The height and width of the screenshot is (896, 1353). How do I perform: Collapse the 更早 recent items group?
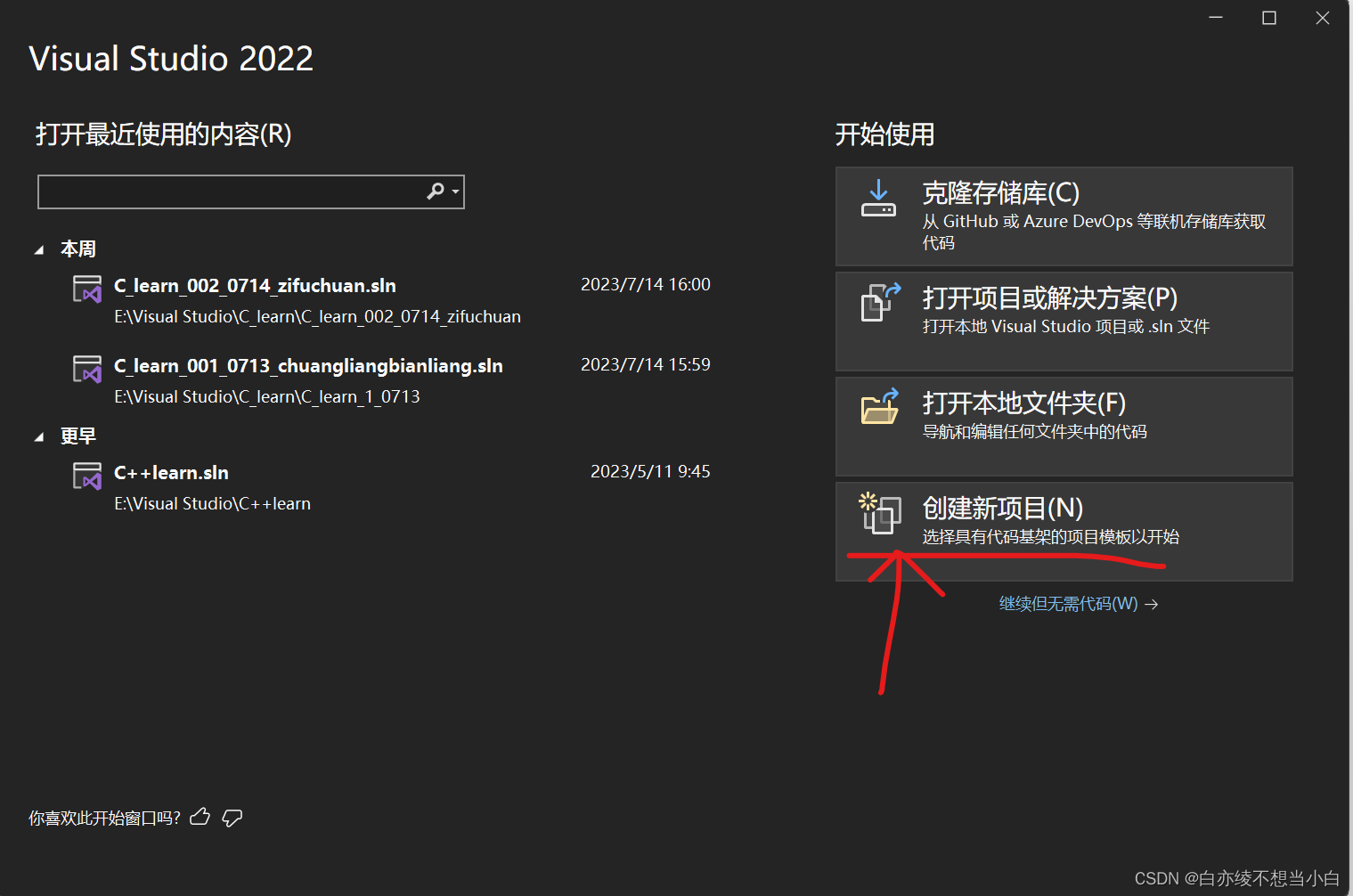(x=39, y=436)
